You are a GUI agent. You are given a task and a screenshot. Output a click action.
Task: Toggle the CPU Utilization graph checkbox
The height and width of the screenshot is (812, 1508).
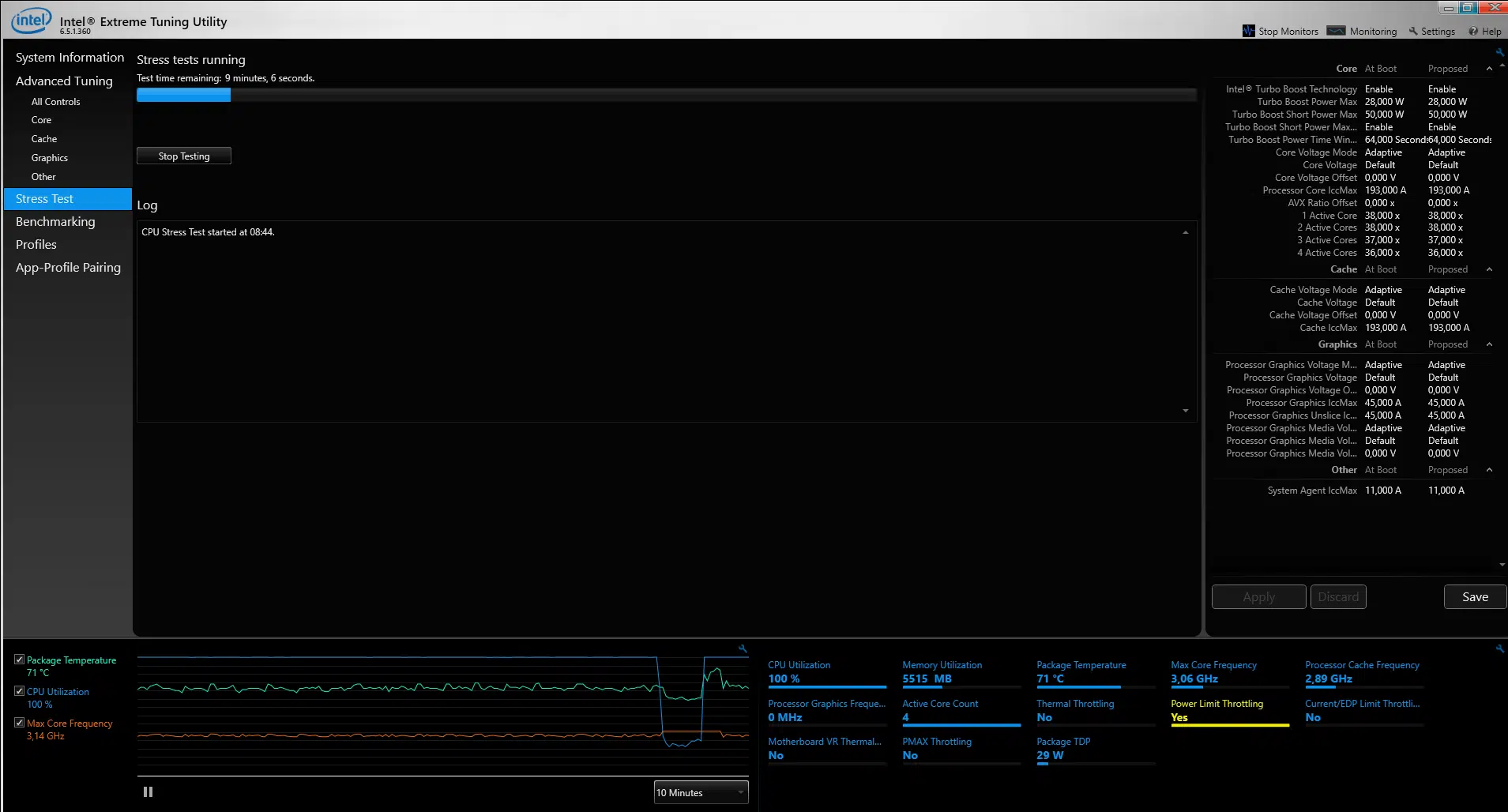pos(20,691)
